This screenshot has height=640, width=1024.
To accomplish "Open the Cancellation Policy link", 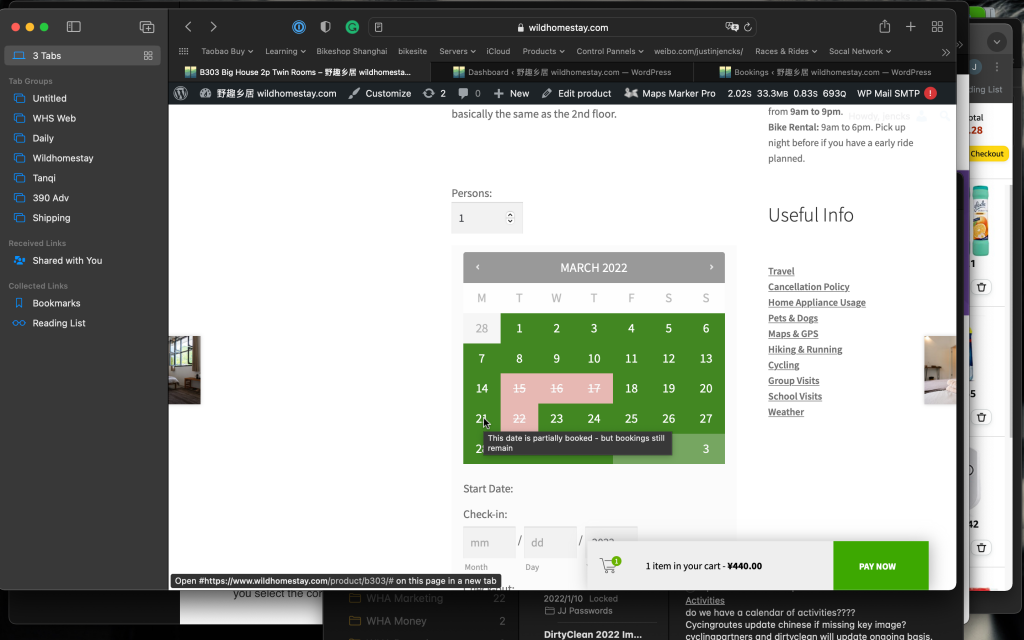I will pos(808,287).
